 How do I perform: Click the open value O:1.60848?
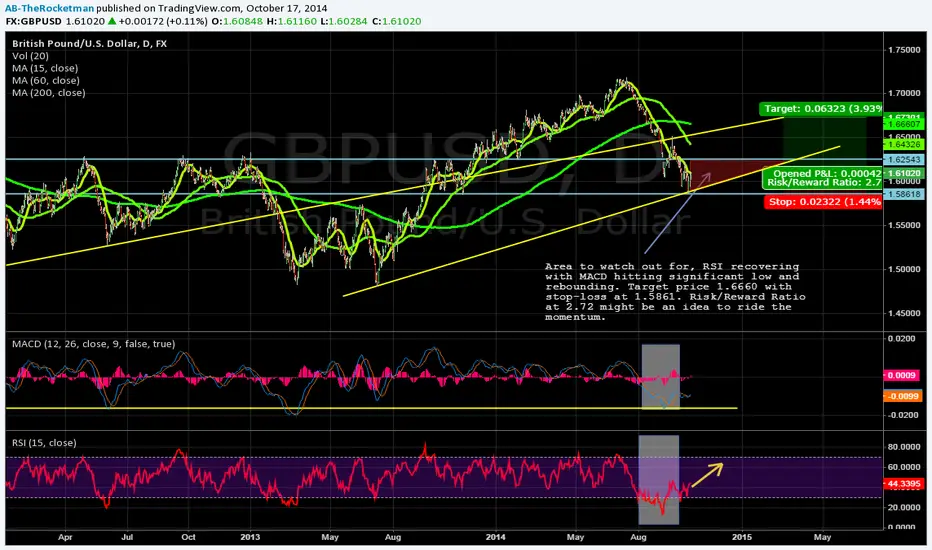click(x=238, y=21)
